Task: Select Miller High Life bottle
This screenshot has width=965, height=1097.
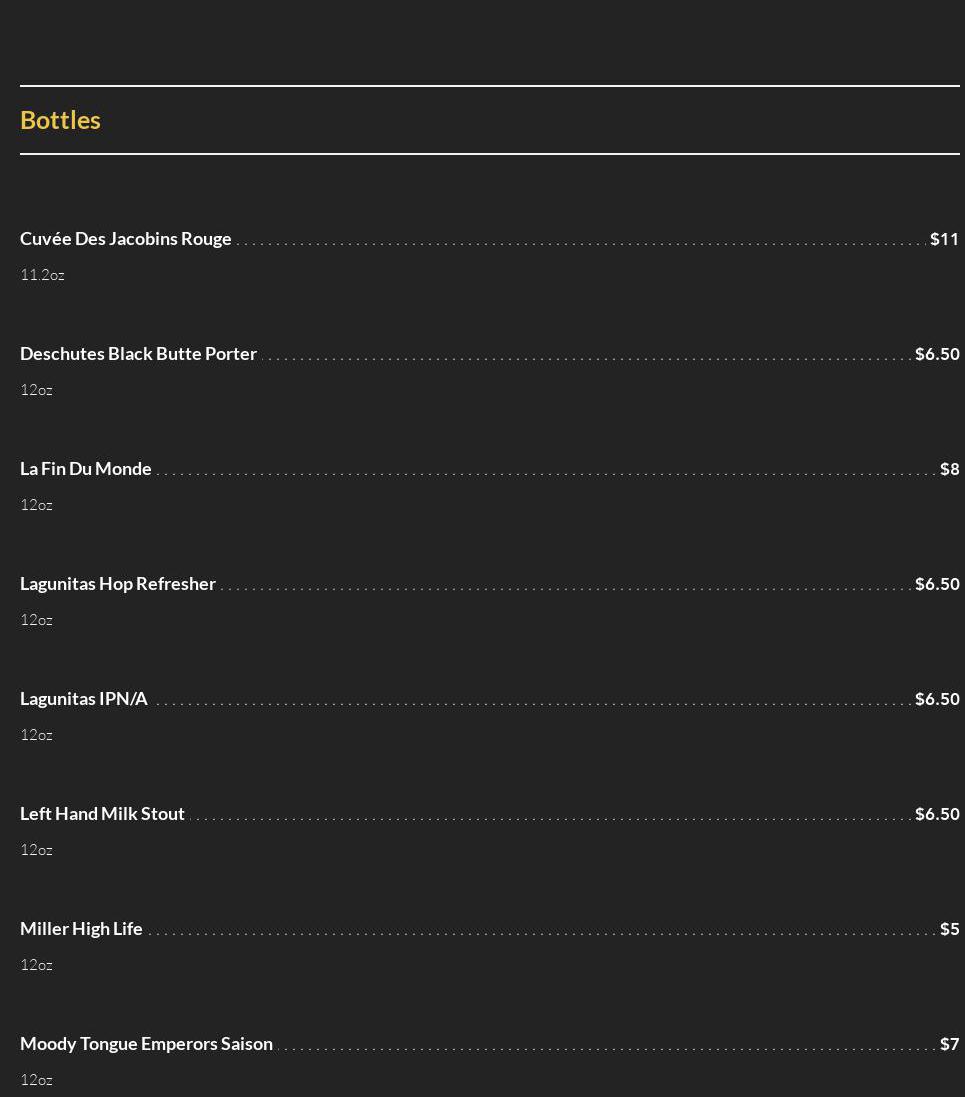Action: click(81, 929)
